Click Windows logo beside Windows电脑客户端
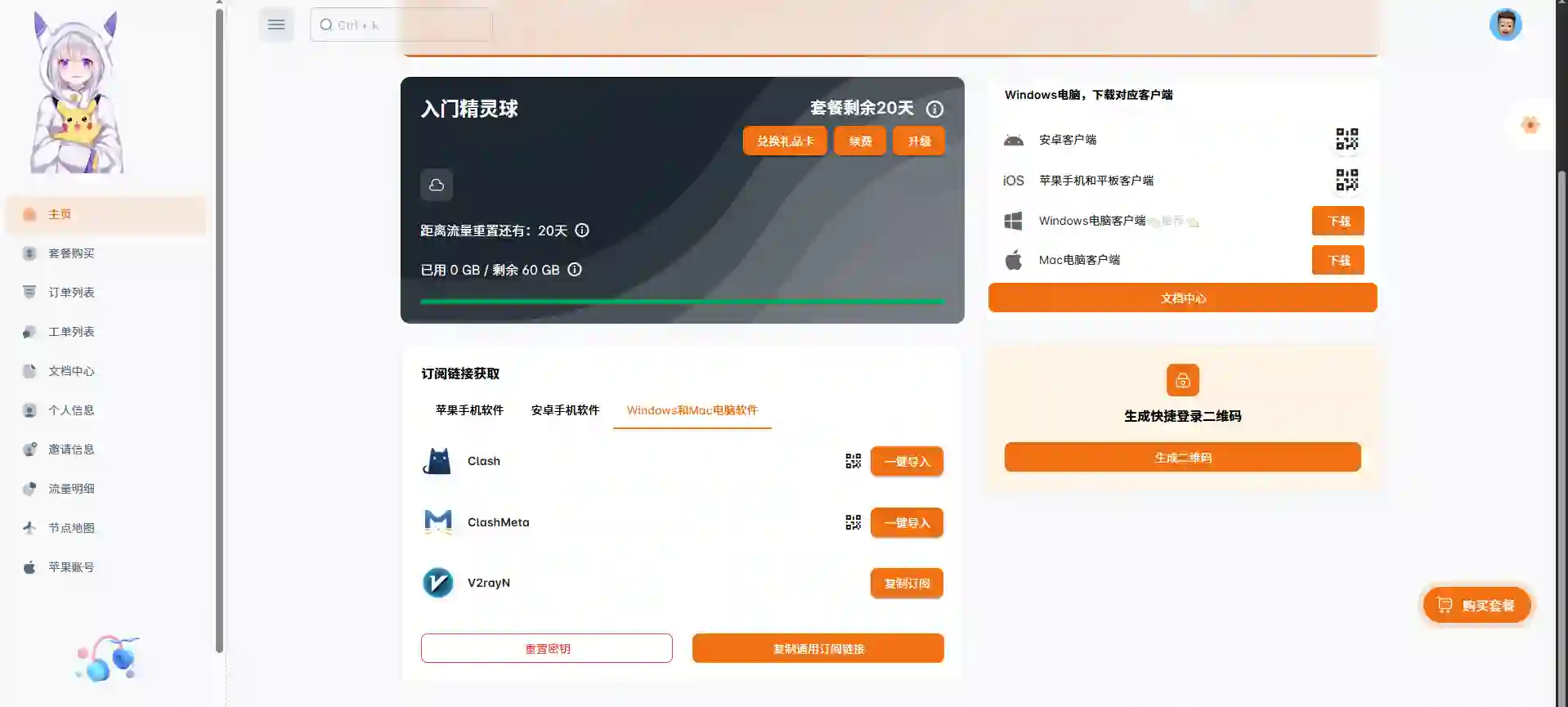1568x707 pixels. (1013, 221)
